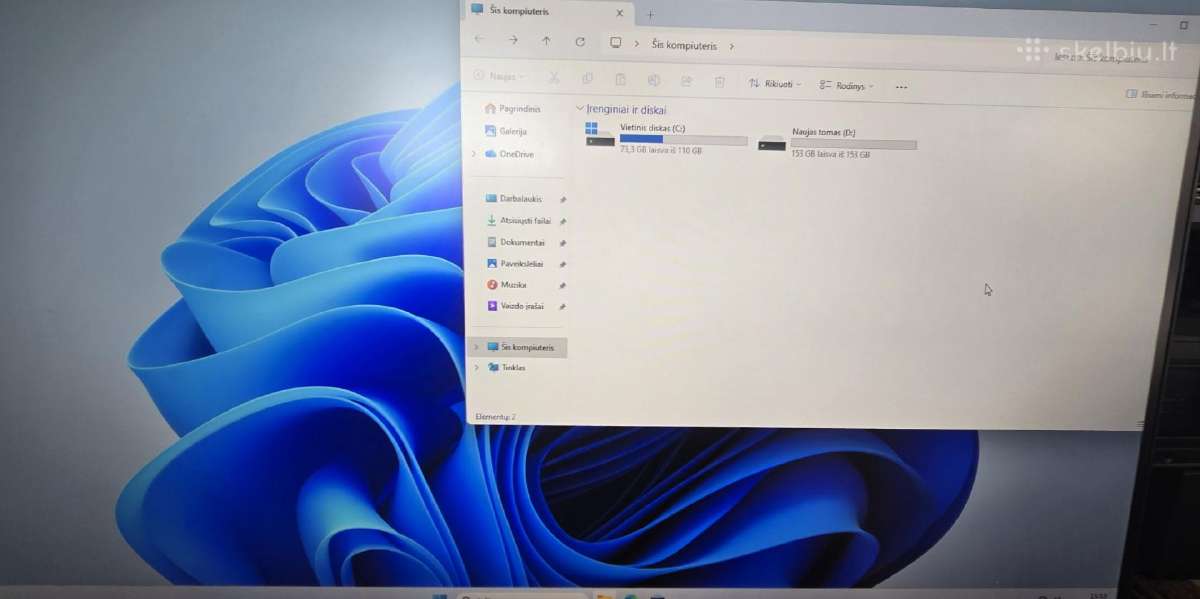Select Naujas tomas (D:) drive icon
Viewport: 1200px width, 599px height.
tap(772, 142)
